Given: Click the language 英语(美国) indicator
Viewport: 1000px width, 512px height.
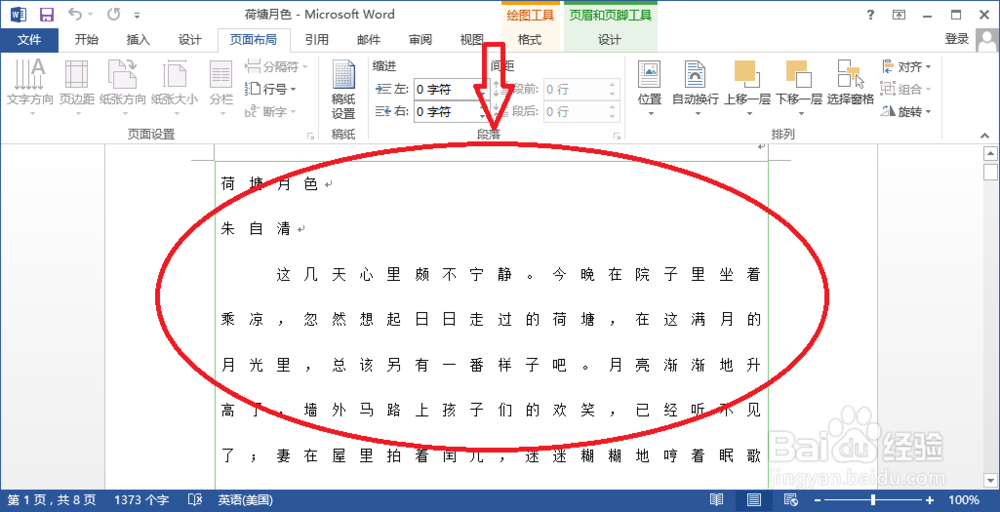Looking at the screenshot, I should pos(246,501).
